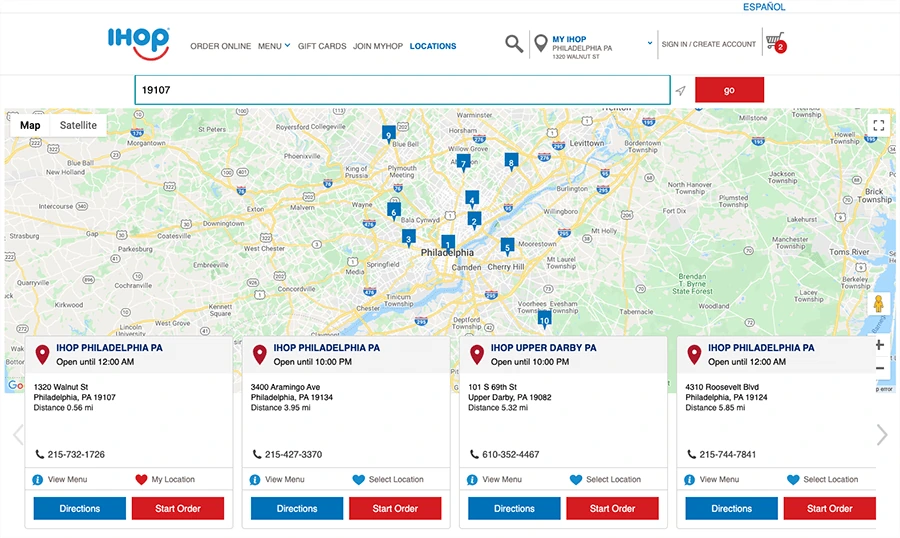
Task: Open Join MyHop nav item
Action: click(x=378, y=46)
